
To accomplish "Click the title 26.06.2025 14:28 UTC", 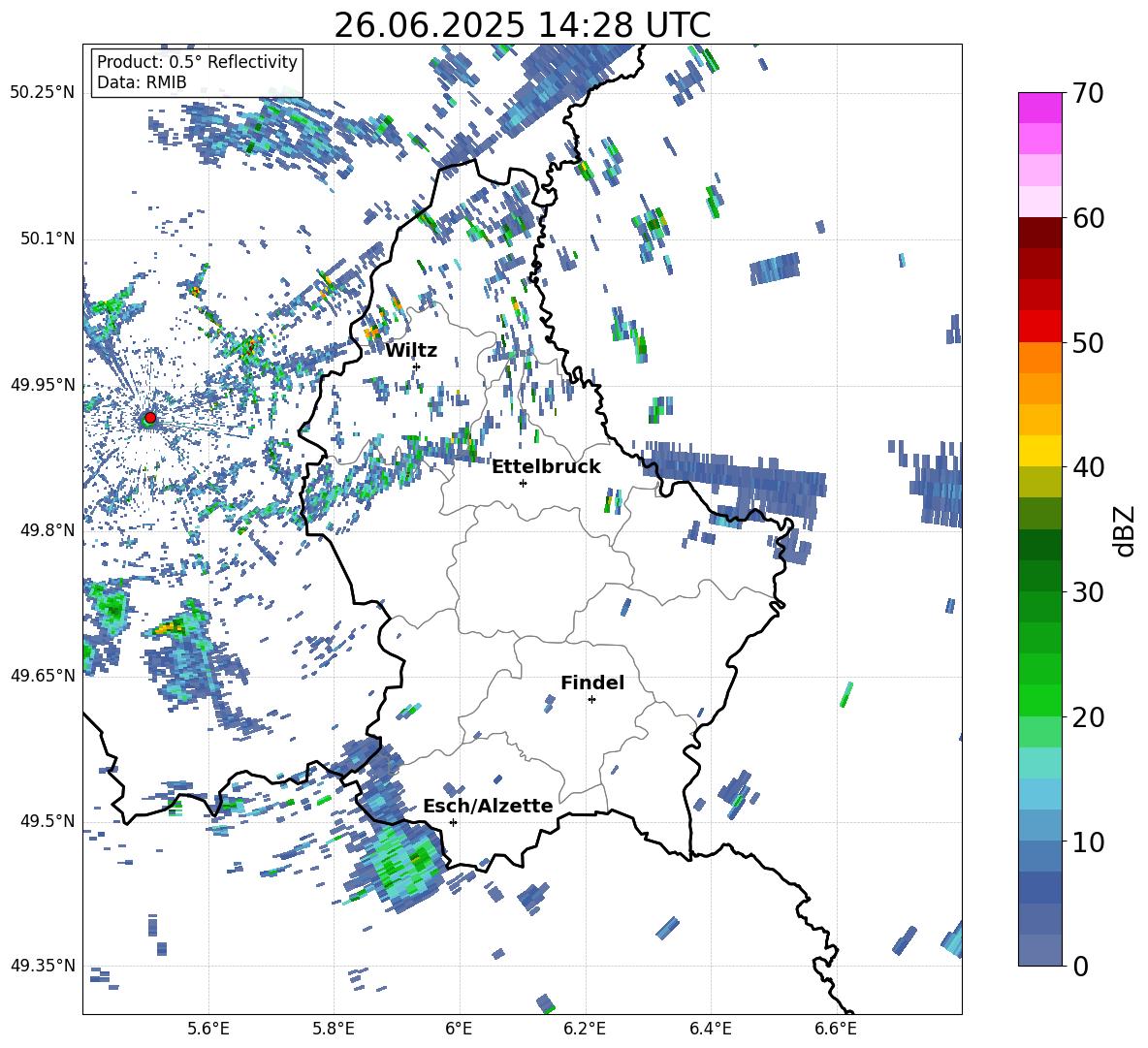I will tap(523, 25).
